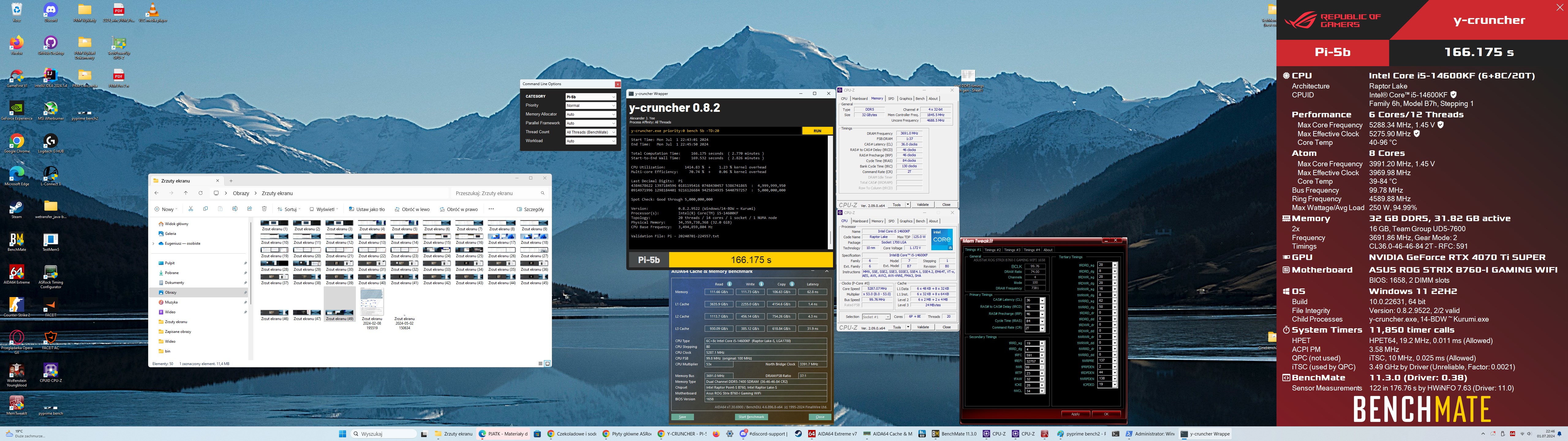Open GitHub Desktop shortcut icon
This screenshot has width=1568, height=441.
[x=51, y=44]
